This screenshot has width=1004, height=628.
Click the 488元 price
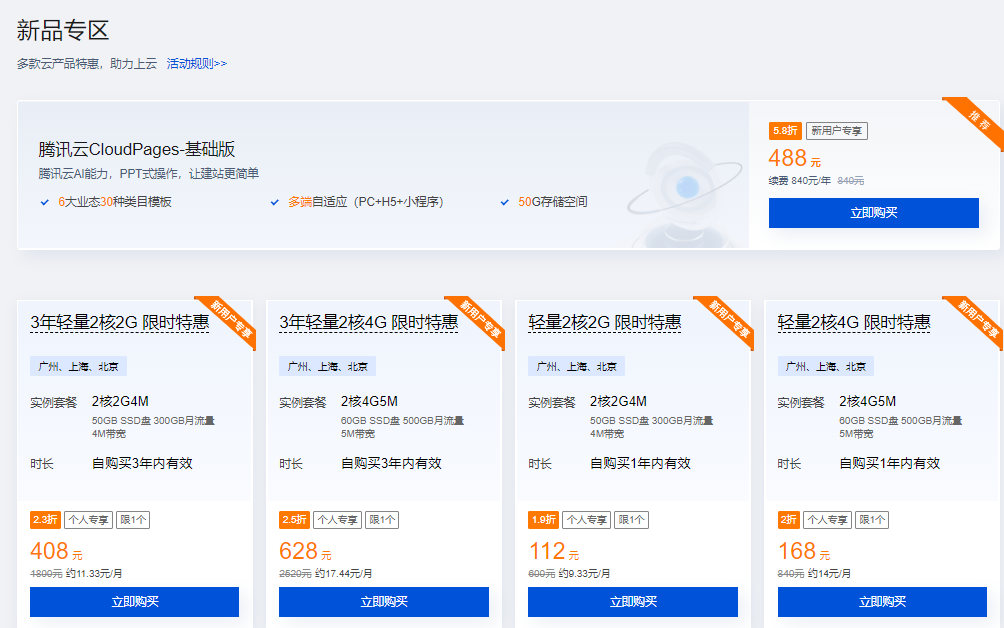[795, 158]
